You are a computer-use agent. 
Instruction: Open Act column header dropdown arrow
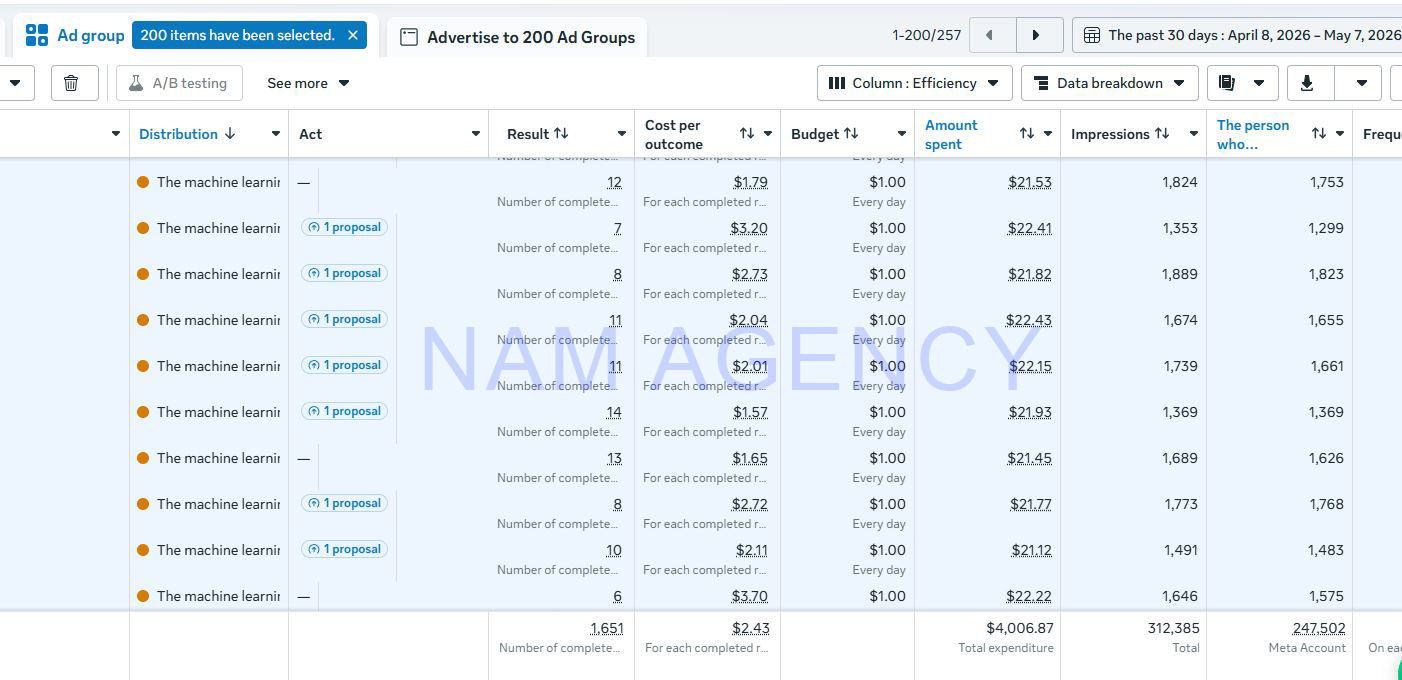(x=476, y=133)
